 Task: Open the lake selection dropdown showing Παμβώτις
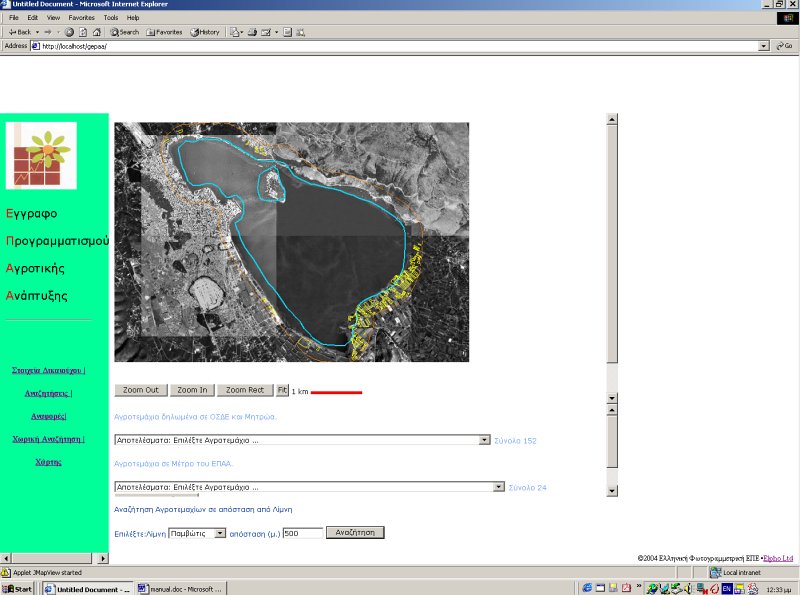click(221, 533)
